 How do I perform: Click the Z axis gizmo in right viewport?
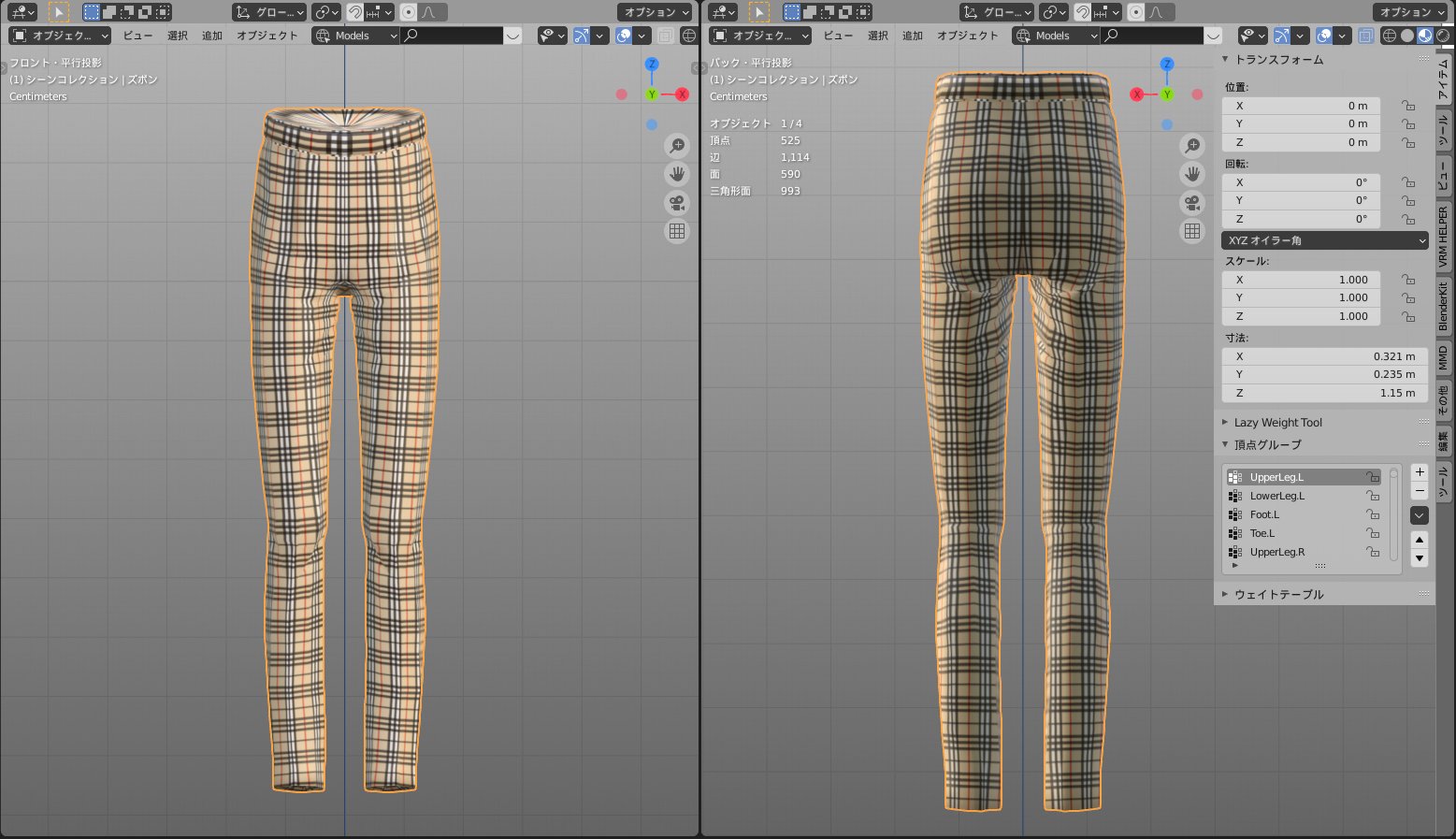coord(1167,65)
